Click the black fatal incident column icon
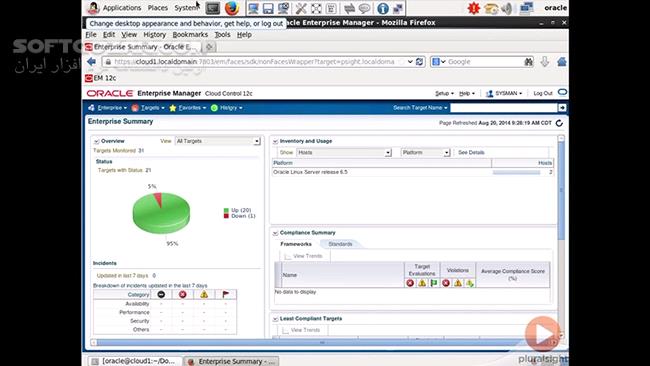 click(x=161, y=294)
